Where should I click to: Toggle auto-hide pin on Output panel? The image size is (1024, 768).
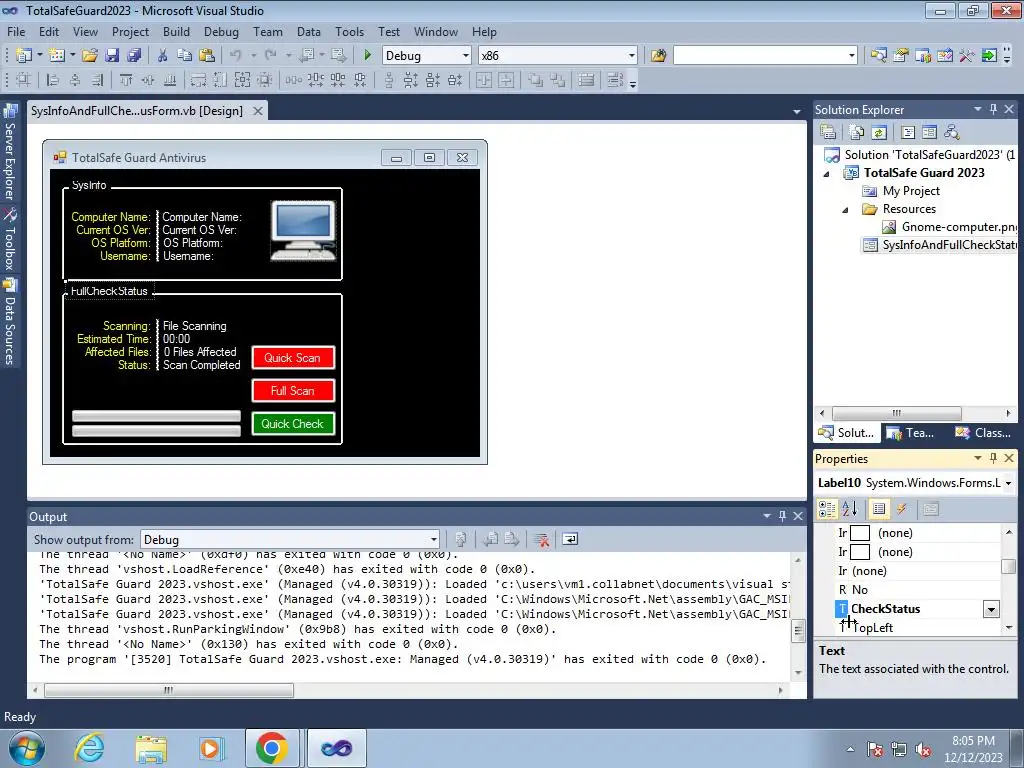(x=782, y=516)
